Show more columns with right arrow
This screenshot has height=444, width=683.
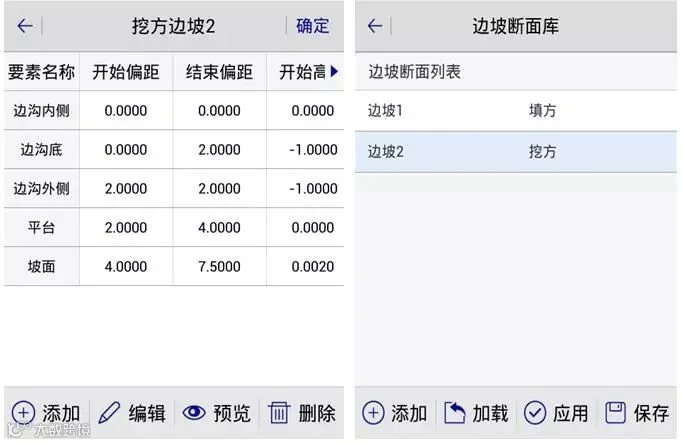pyautogui.click(x=334, y=71)
